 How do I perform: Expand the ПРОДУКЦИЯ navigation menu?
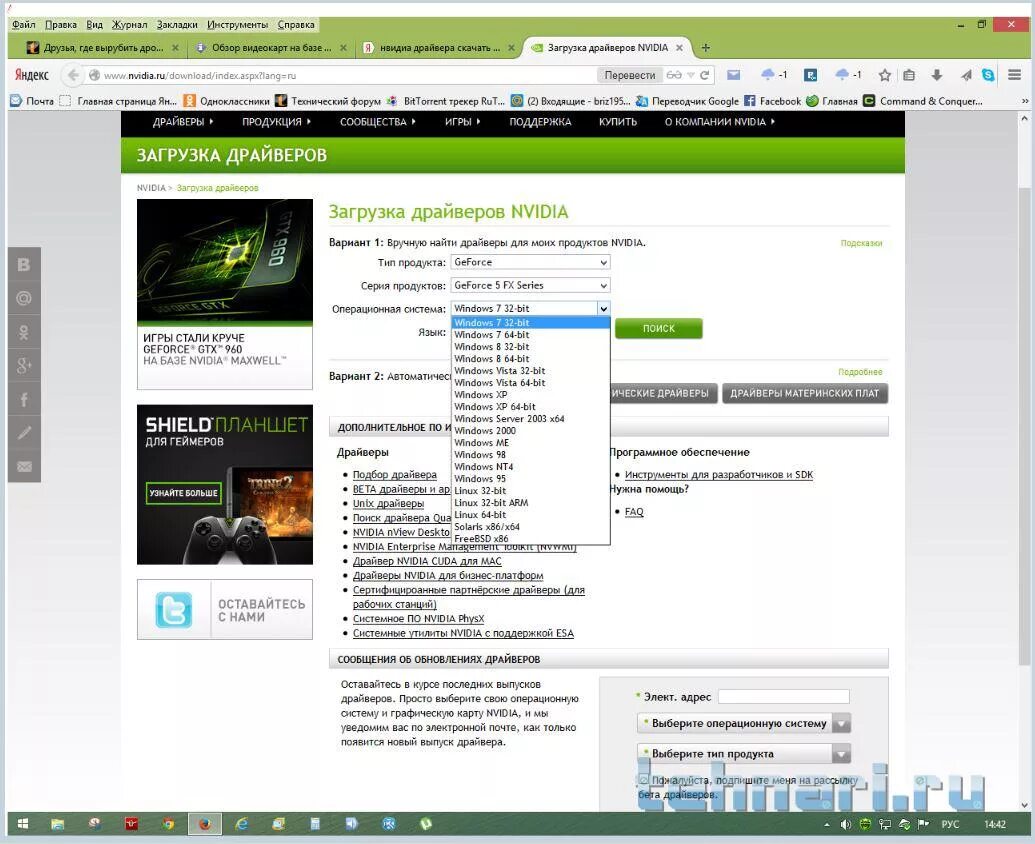[x=276, y=121]
